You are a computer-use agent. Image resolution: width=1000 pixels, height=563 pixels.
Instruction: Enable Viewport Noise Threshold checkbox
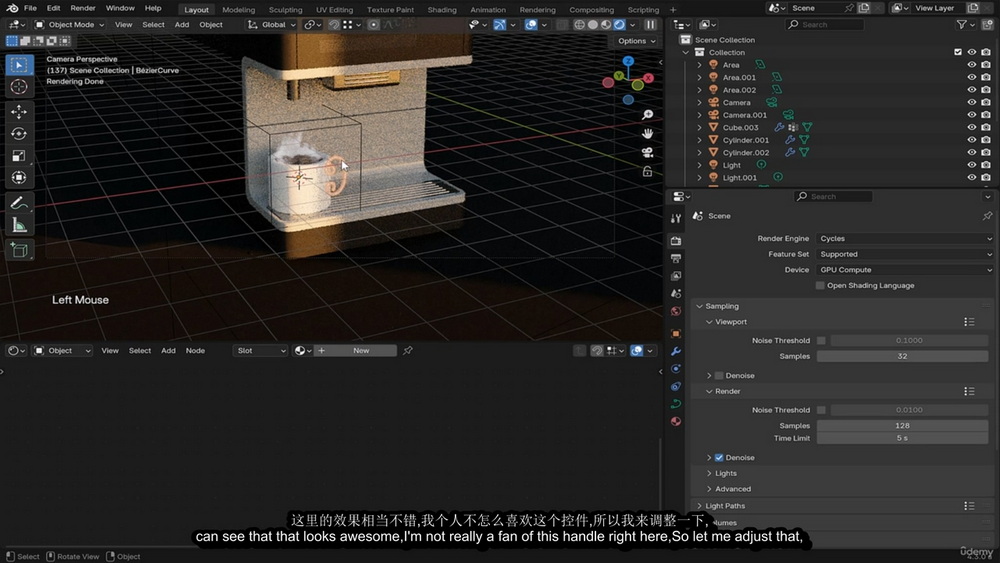point(821,340)
